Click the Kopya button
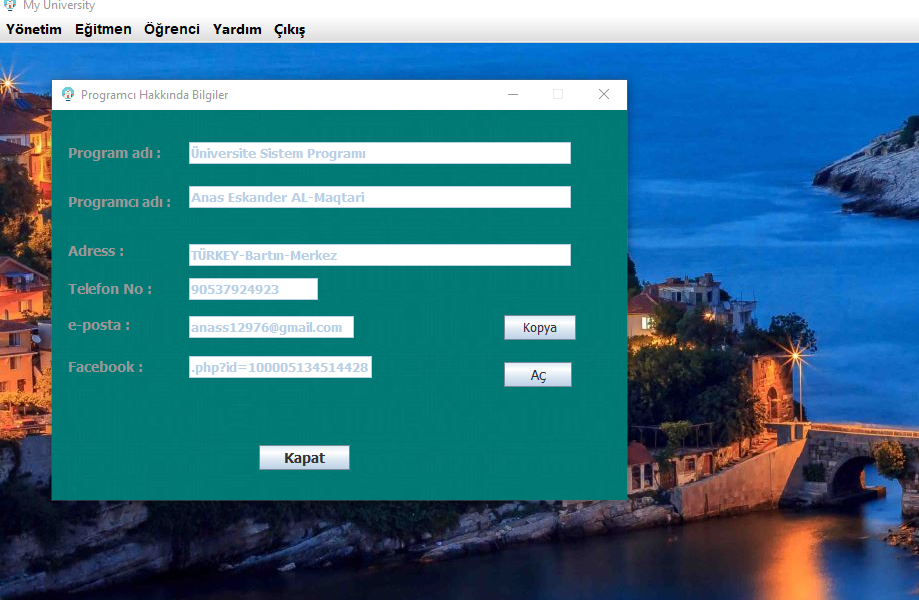The width and height of the screenshot is (919, 600). (x=539, y=327)
